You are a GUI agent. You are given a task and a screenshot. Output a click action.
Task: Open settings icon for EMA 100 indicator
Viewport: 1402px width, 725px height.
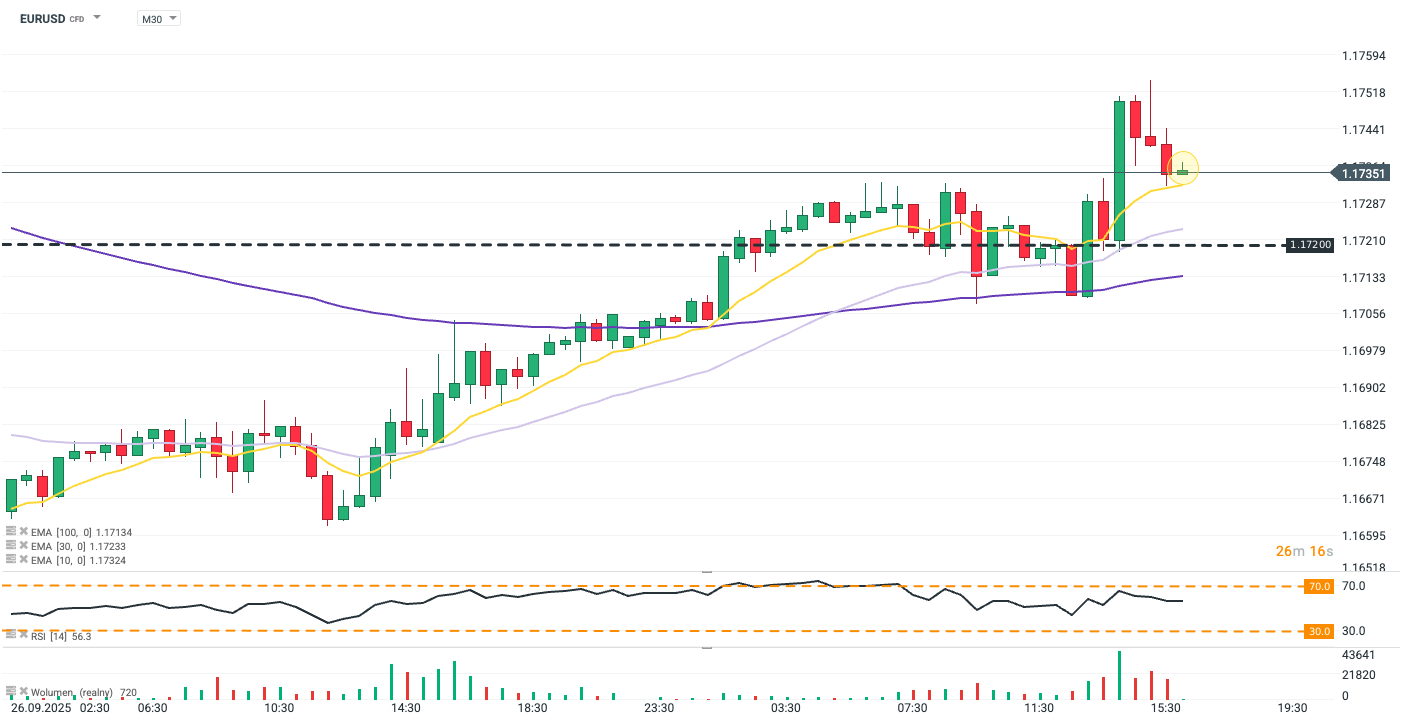click(10, 532)
